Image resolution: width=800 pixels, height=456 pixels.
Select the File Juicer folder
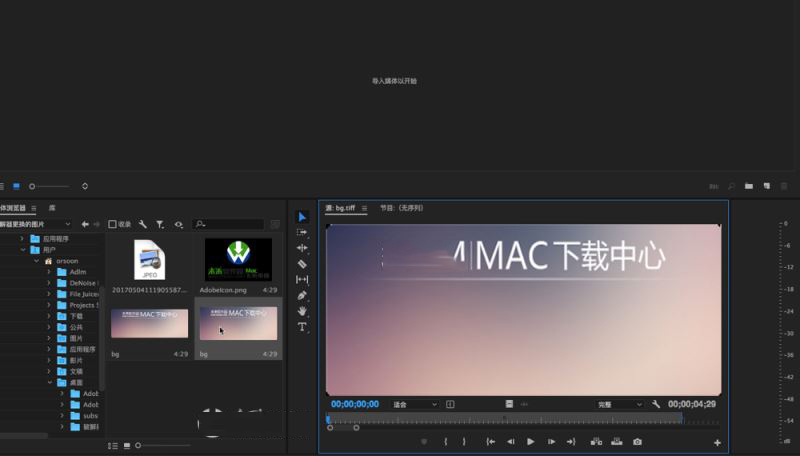pyautogui.click(x=77, y=294)
